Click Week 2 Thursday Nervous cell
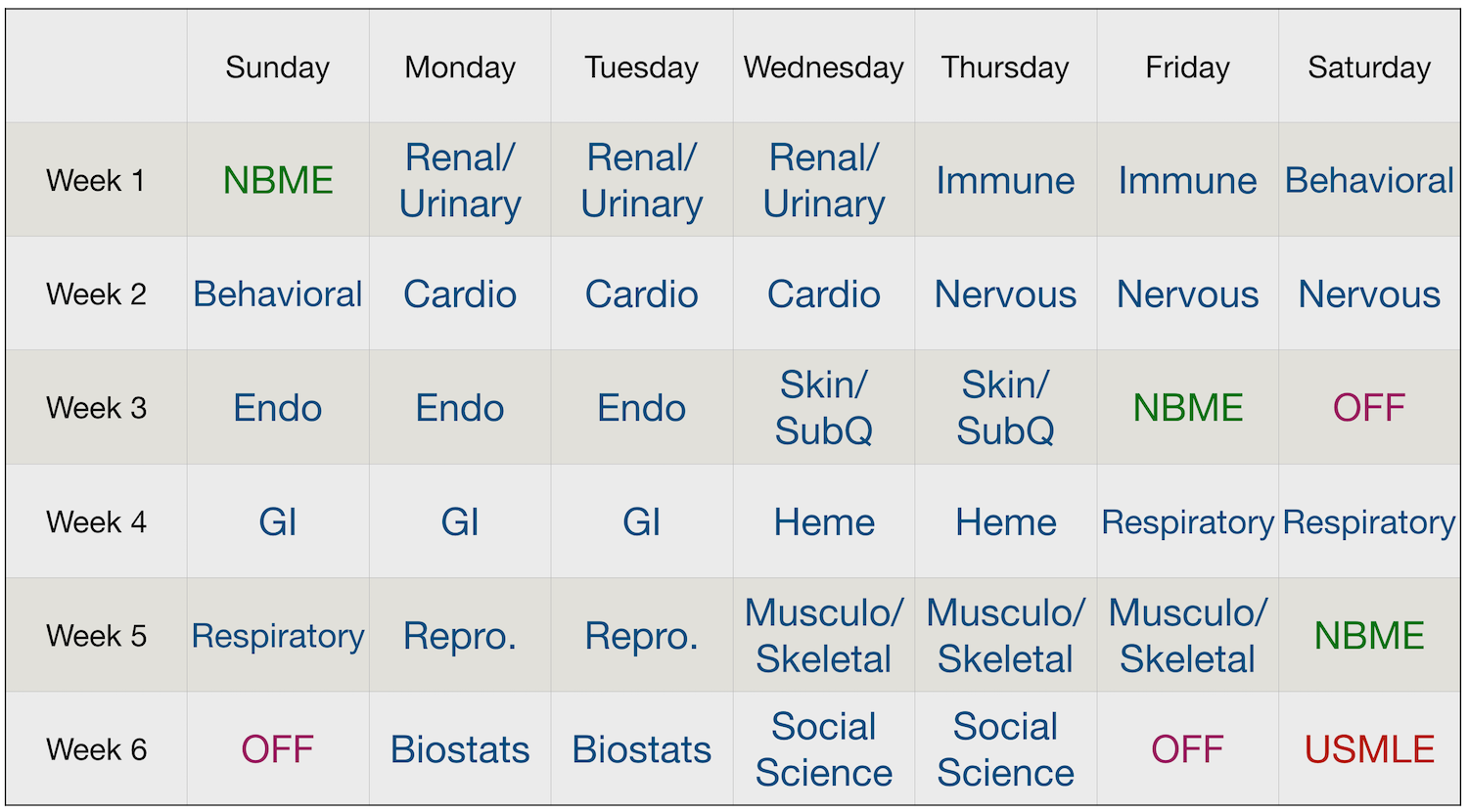The image size is (1468, 812). click(1005, 293)
